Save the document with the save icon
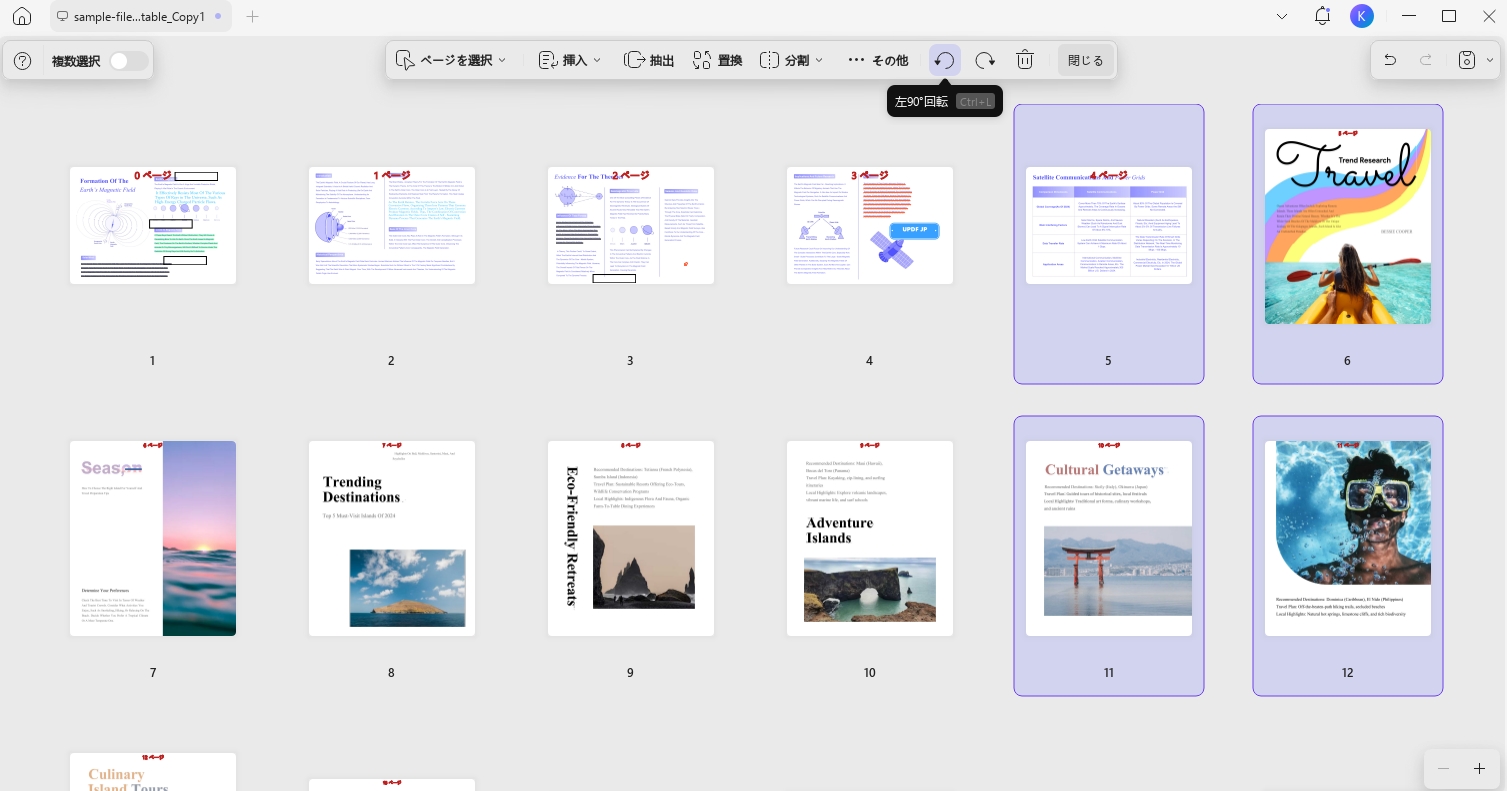The height and width of the screenshot is (791, 1507). click(x=1467, y=60)
